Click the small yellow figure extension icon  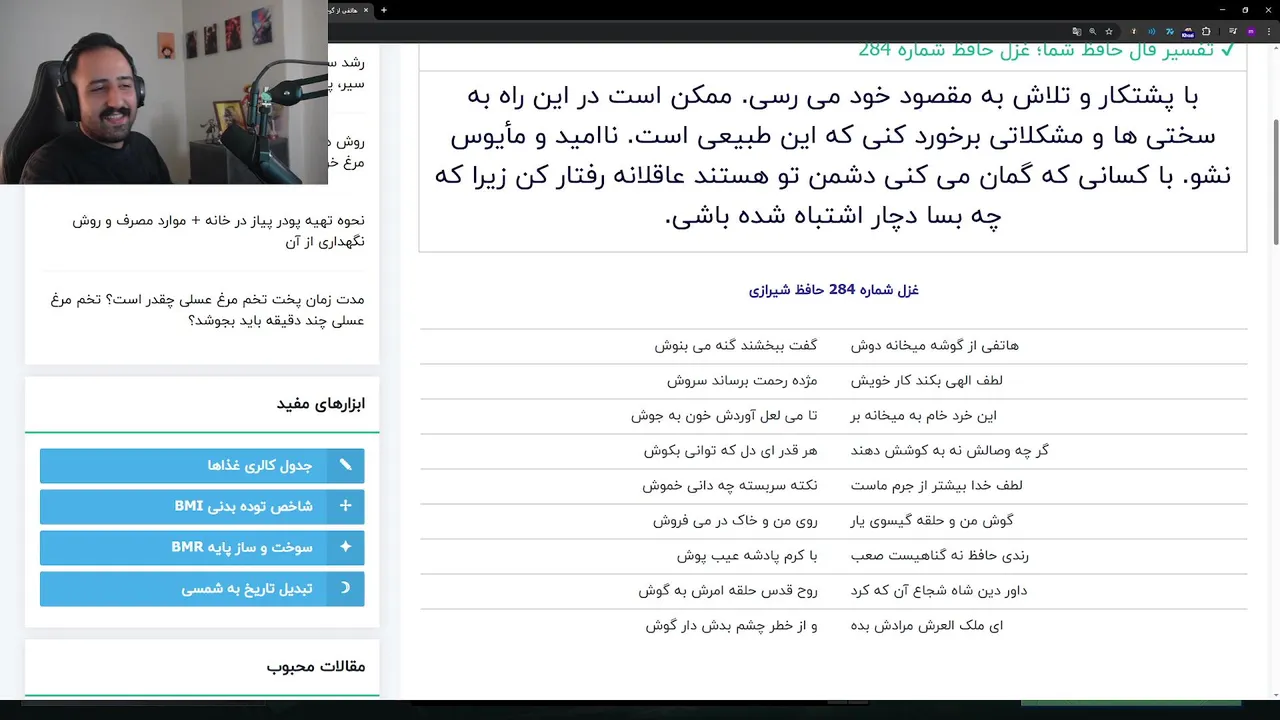(x=1134, y=32)
